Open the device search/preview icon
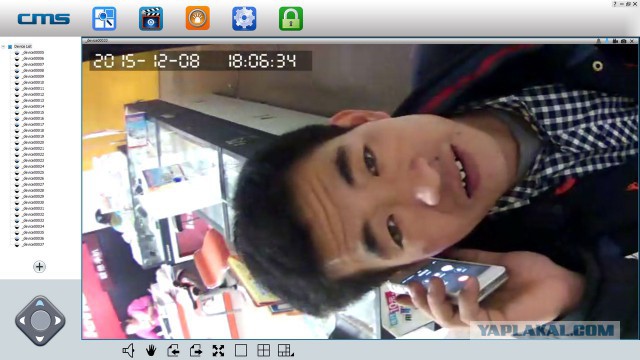 pyautogui.click(x=104, y=18)
